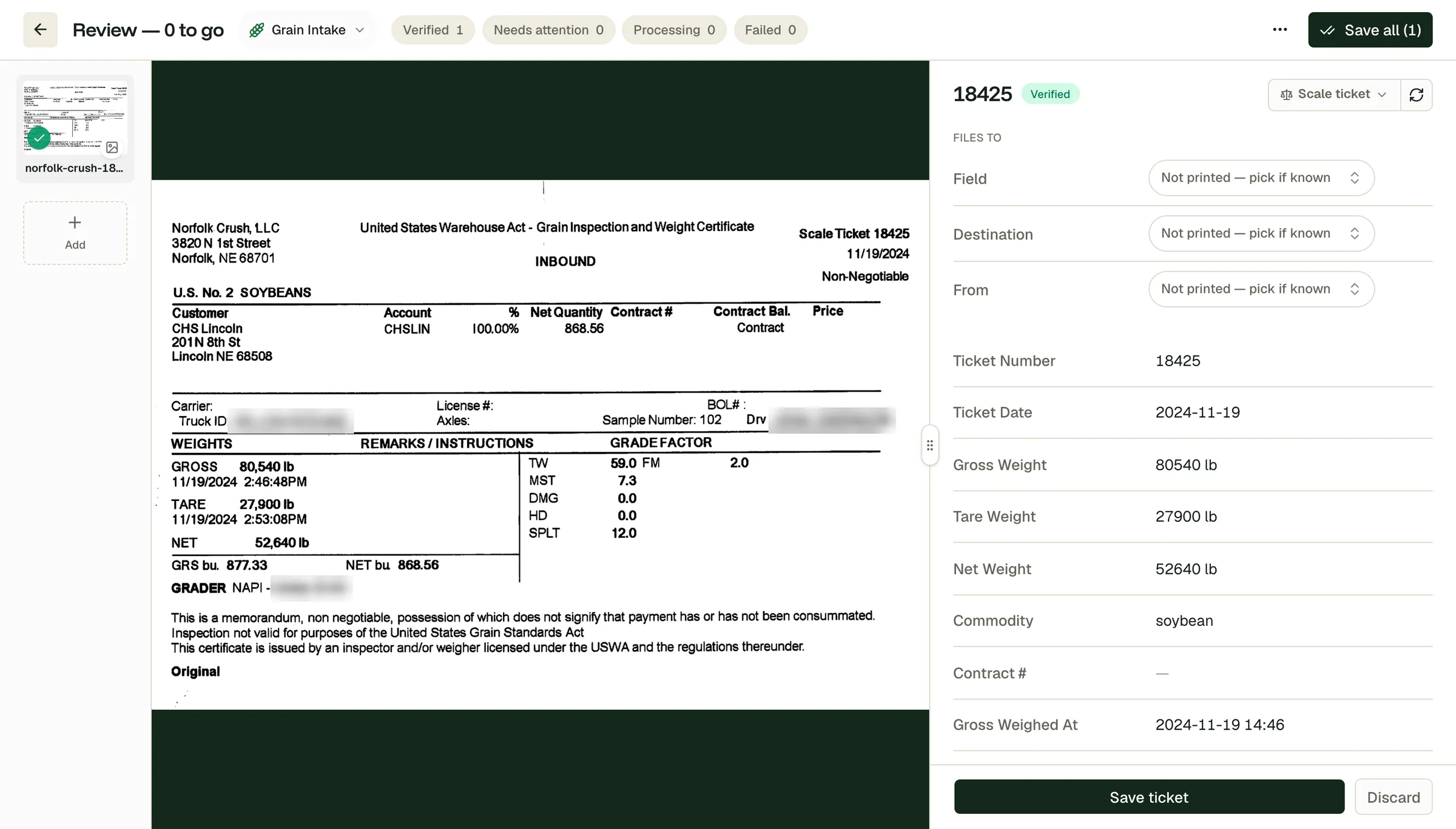The width and height of the screenshot is (1456, 829).
Task: Click the green verified checkmark on thumbnail
Action: (x=39, y=138)
